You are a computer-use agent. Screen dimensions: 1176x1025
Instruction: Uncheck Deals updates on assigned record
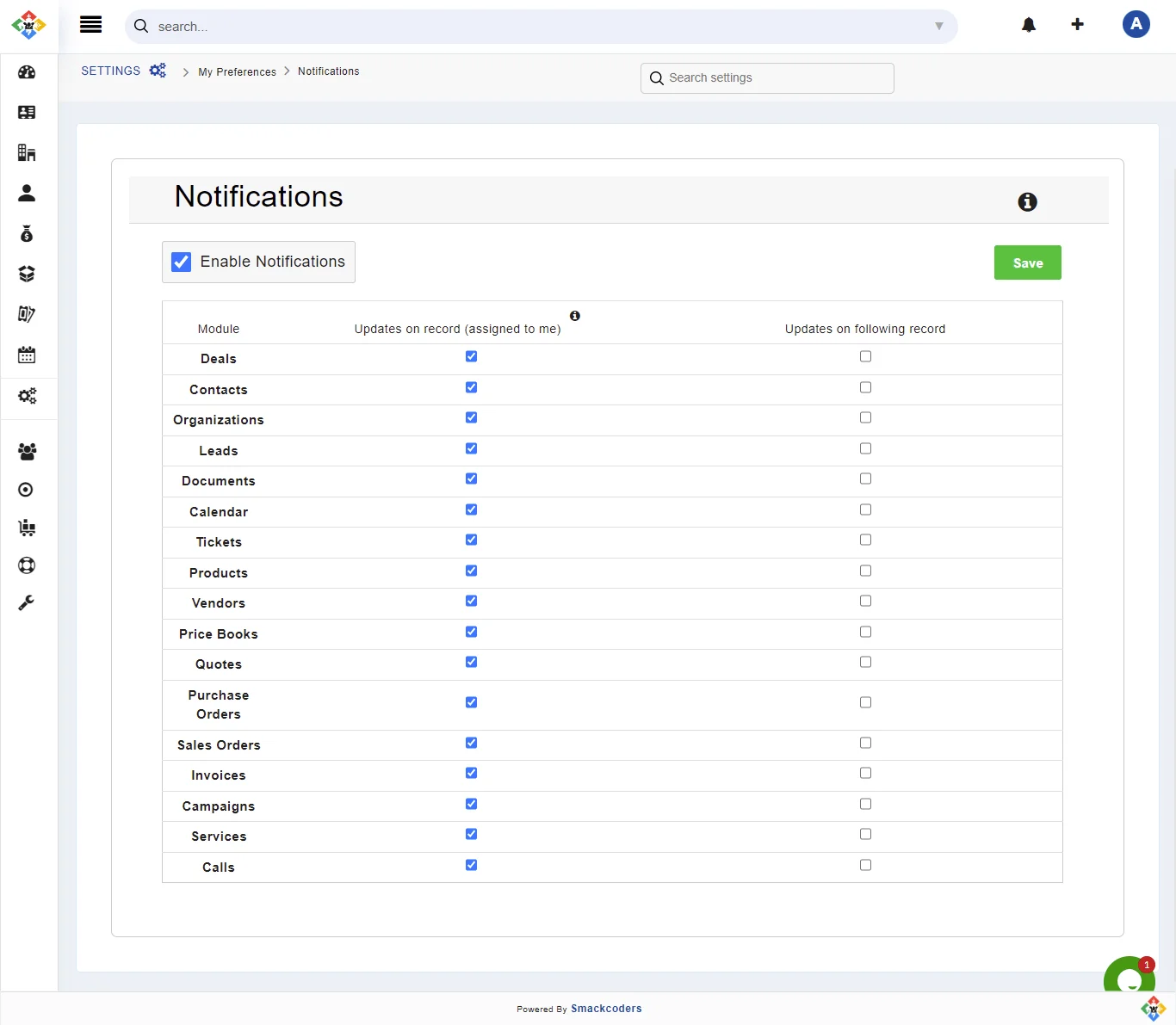pyautogui.click(x=471, y=356)
